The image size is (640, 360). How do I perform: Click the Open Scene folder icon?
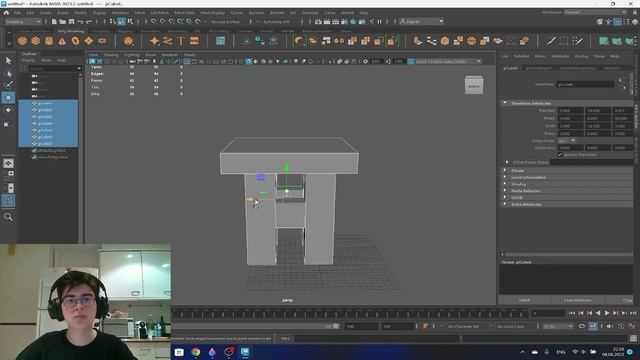click(63, 22)
